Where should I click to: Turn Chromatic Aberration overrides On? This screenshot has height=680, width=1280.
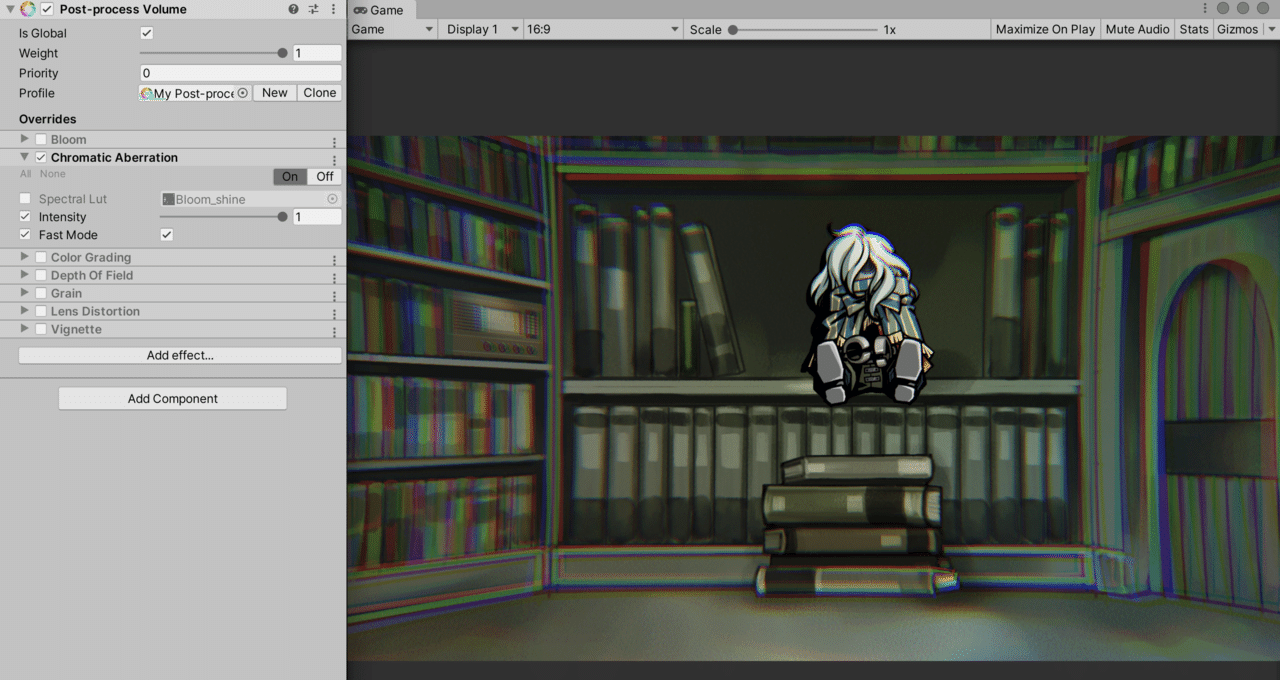pos(290,176)
